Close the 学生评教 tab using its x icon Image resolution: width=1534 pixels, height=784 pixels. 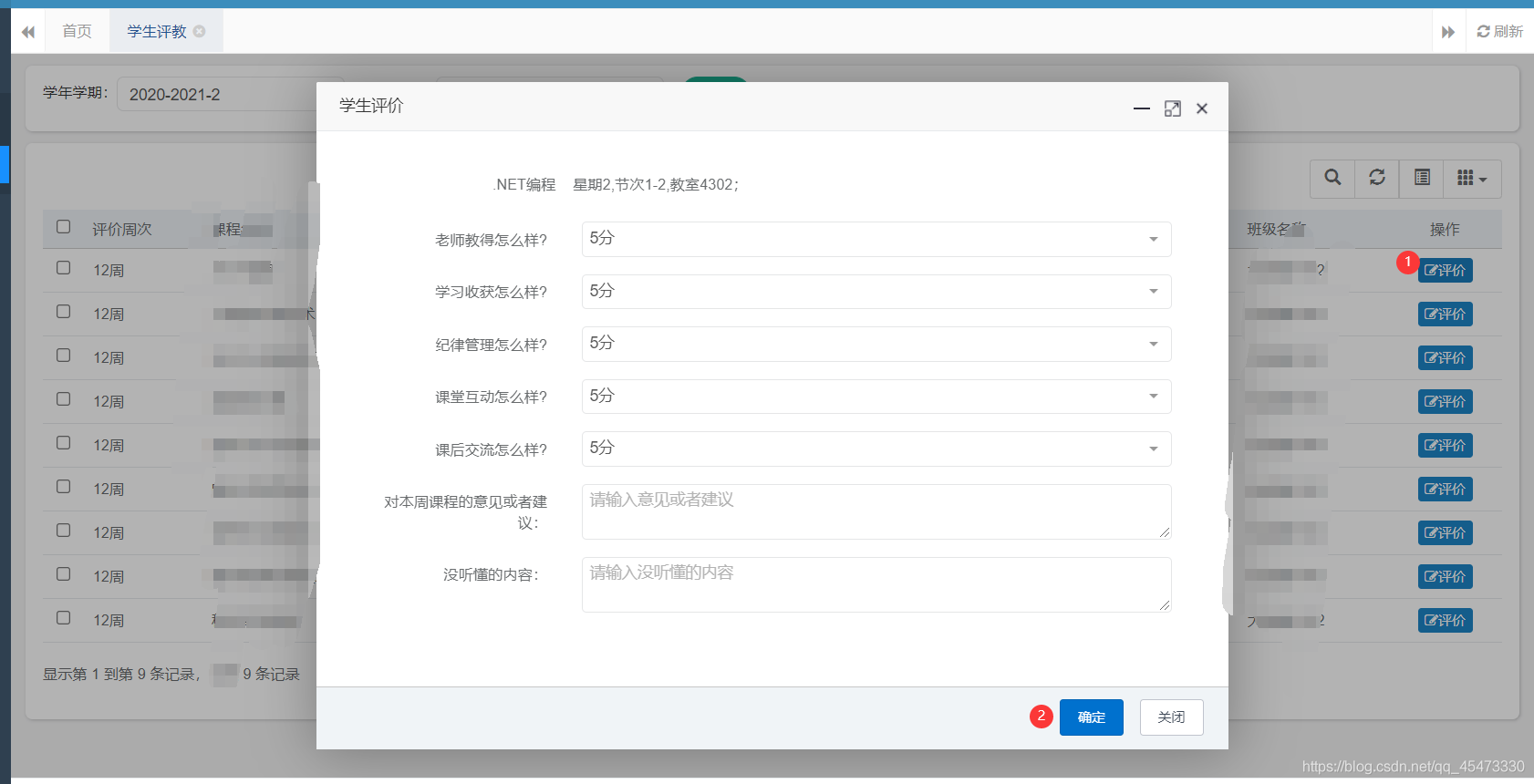click(200, 31)
